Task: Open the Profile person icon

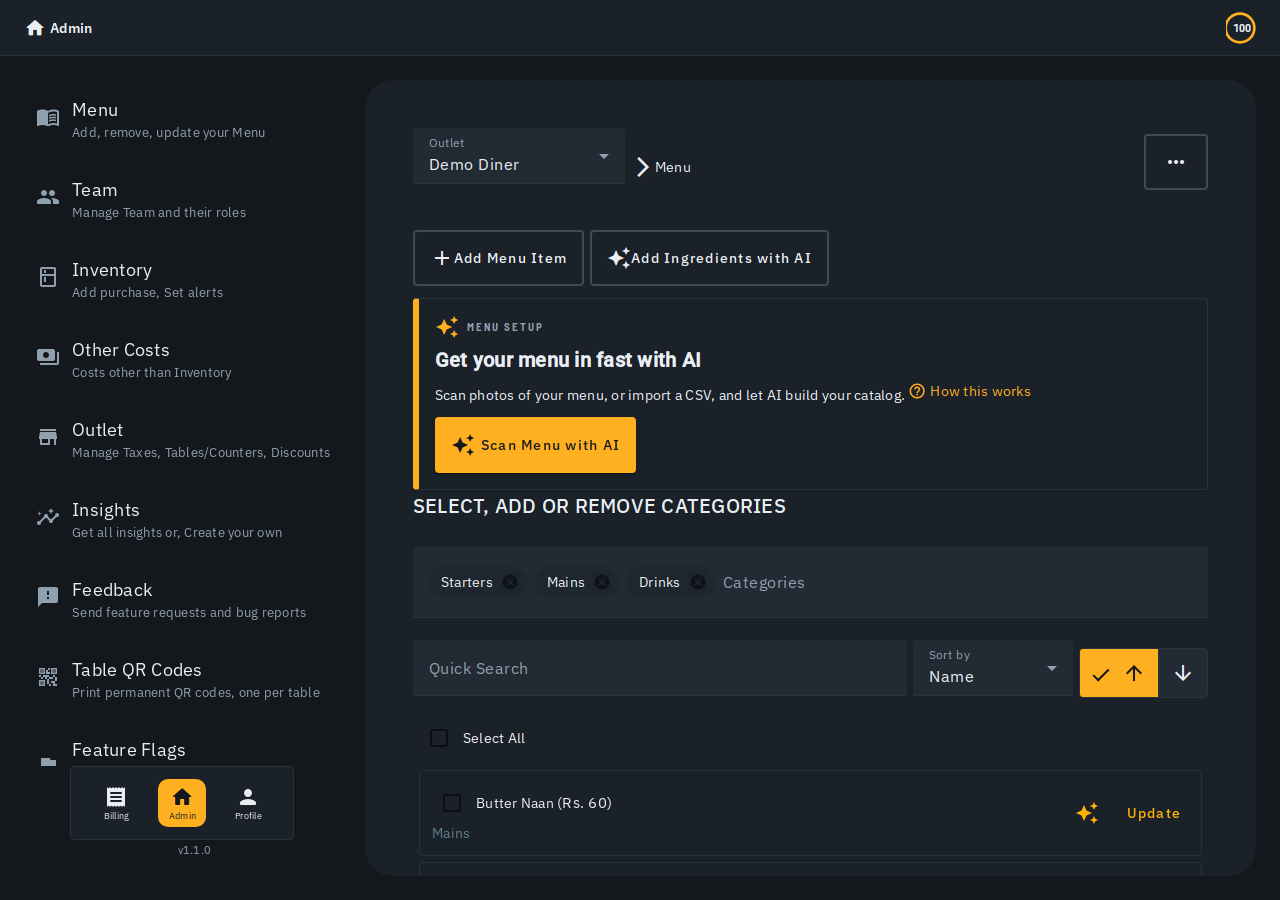Action: pyautogui.click(x=248, y=797)
